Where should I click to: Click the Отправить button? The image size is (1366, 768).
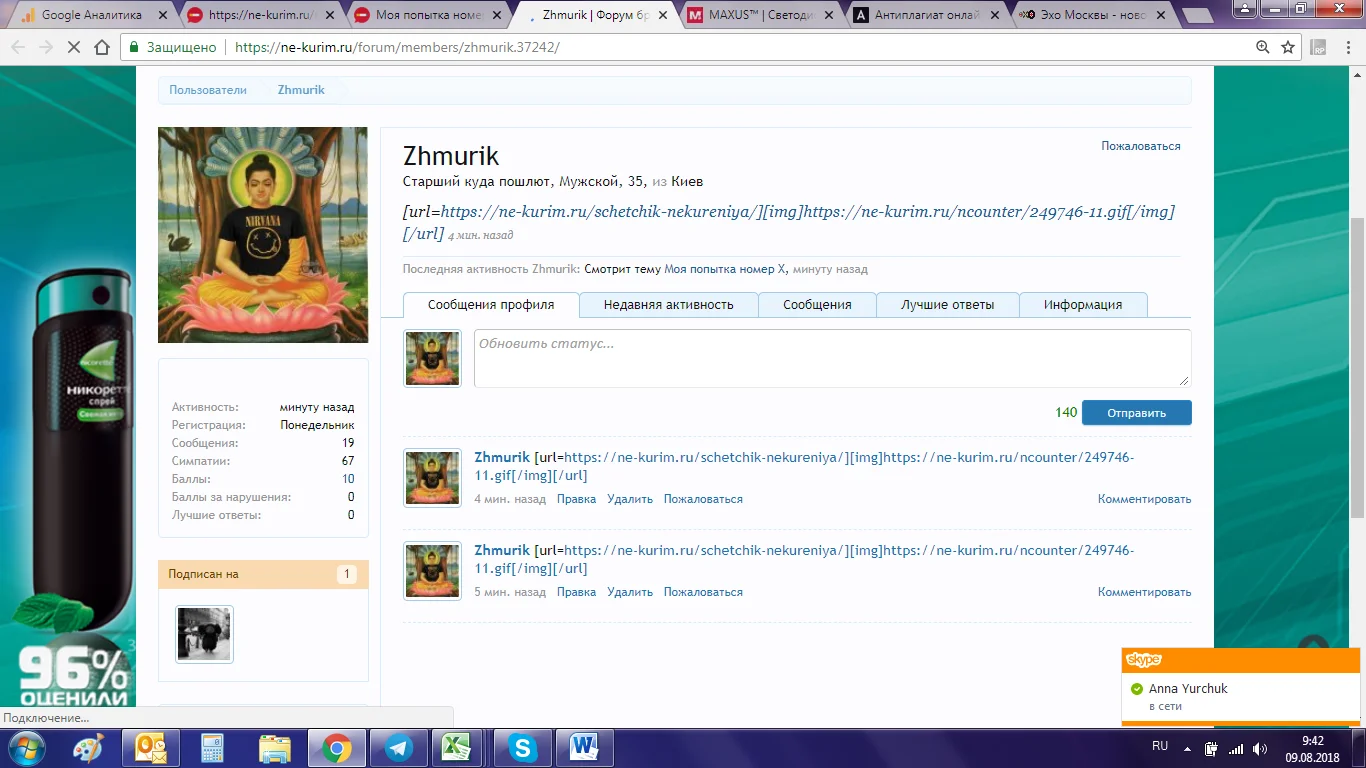coord(1136,413)
